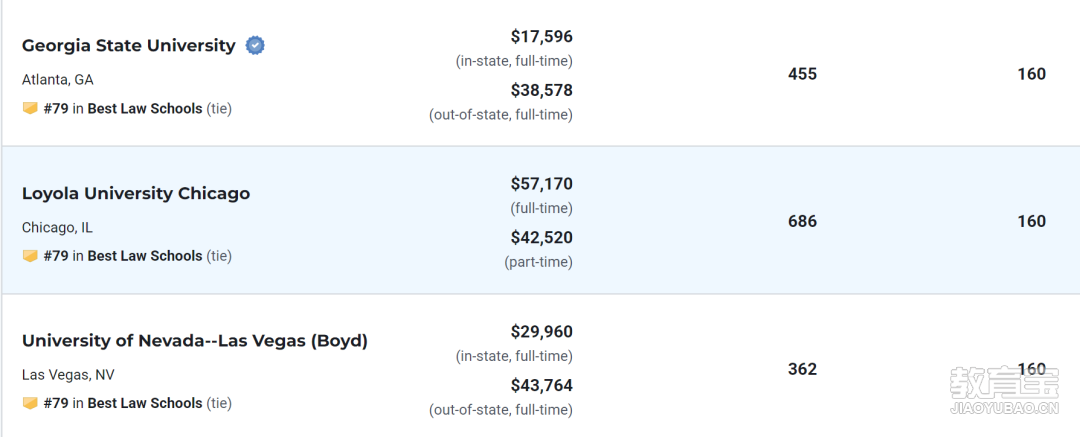Click Best Law Schools link under Loyola Chicago
Screen dimensions: 1080x437
145,256
